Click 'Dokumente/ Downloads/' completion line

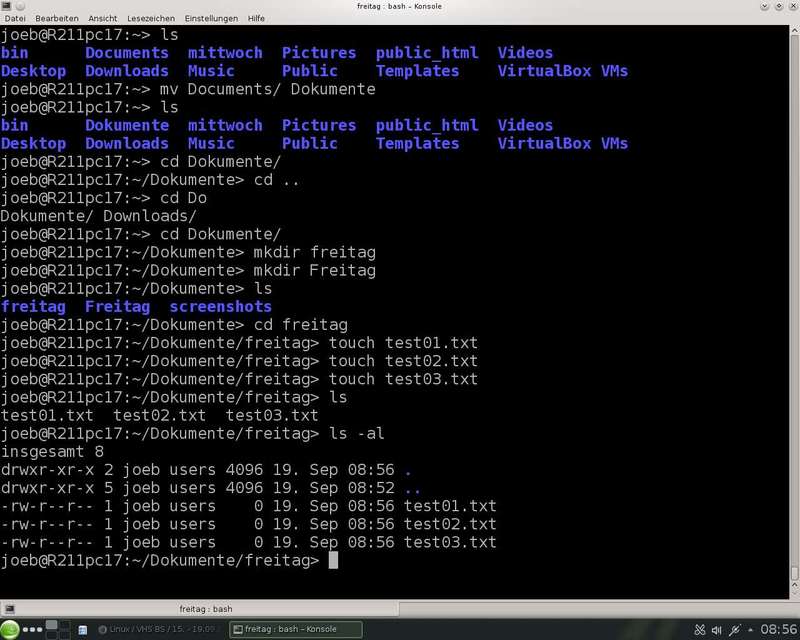click(x=98, y=216)
